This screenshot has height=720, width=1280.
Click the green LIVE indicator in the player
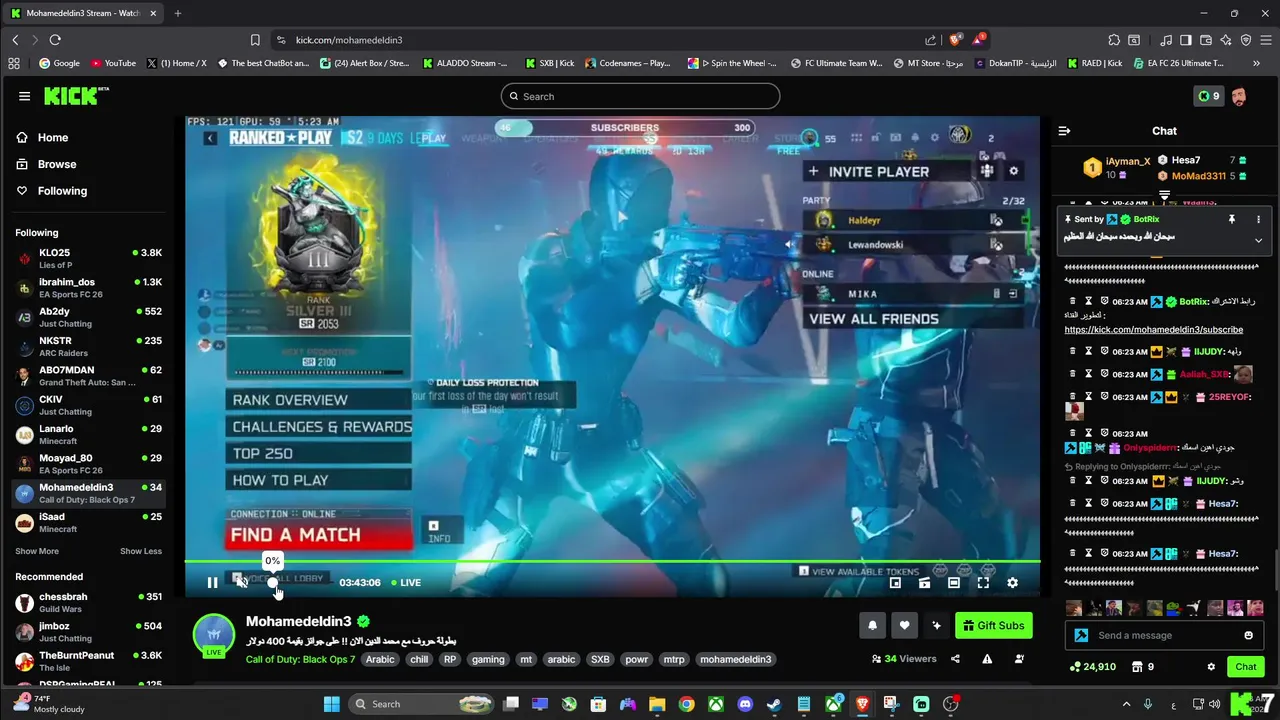[406, 582]
